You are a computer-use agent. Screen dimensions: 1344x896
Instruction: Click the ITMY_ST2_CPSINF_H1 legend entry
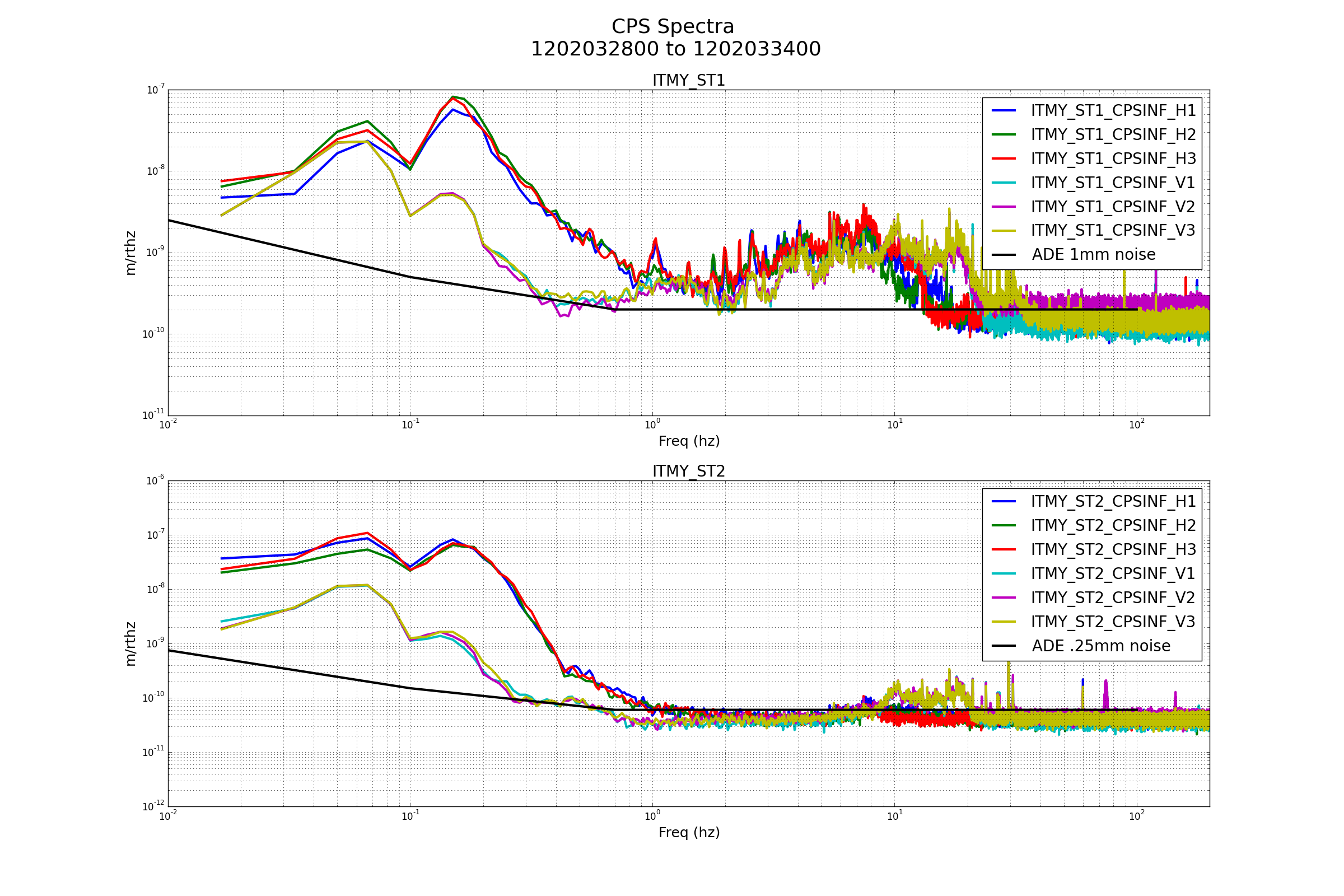pyautogui.click(x=1113, y=502)
